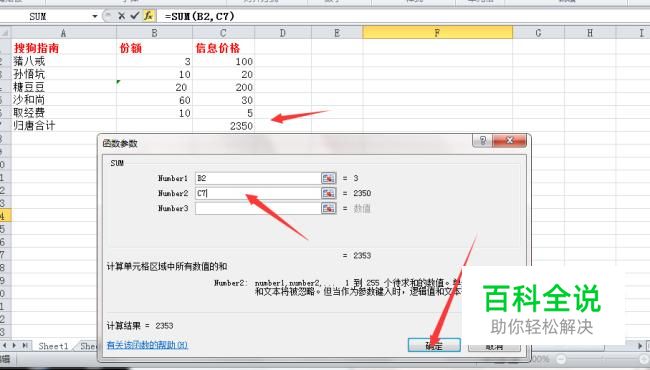The height and width of the screenshot is (370, 650).
Task: Click cell with value 100
Action: click(x=223, y=61)
